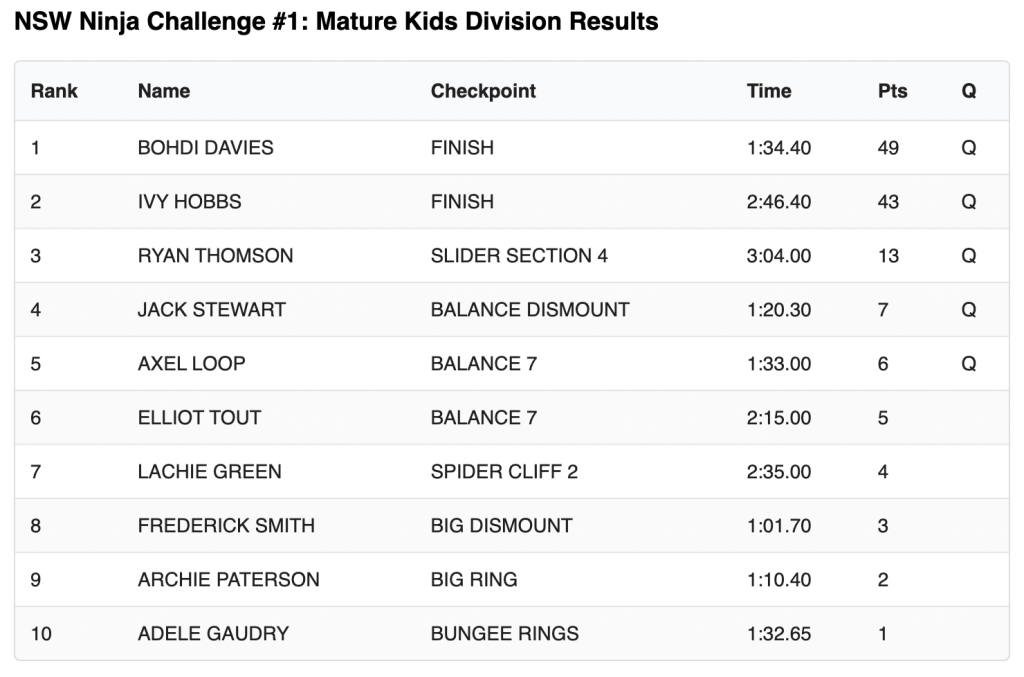The width and height of the screenshot is (1024, 677).
Task: Click the Rank column header
Action: tap(54, 91)
